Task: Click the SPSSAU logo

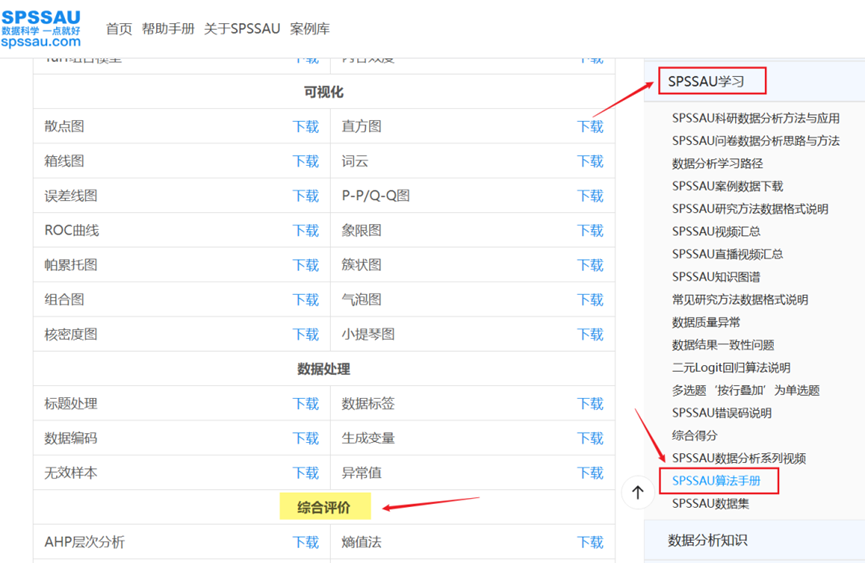Action: tap(41, 29)
